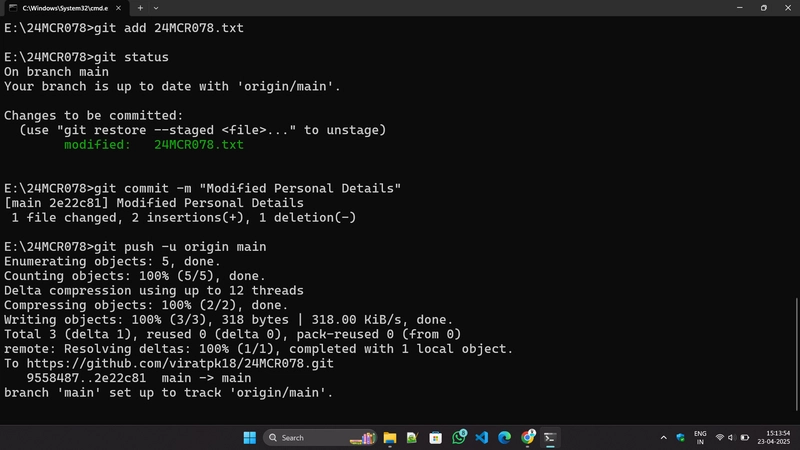Image resolution: width=800 pixels, height=450 pixels.
Task: Open the Windows Start menu
Action: click(249, 438)
